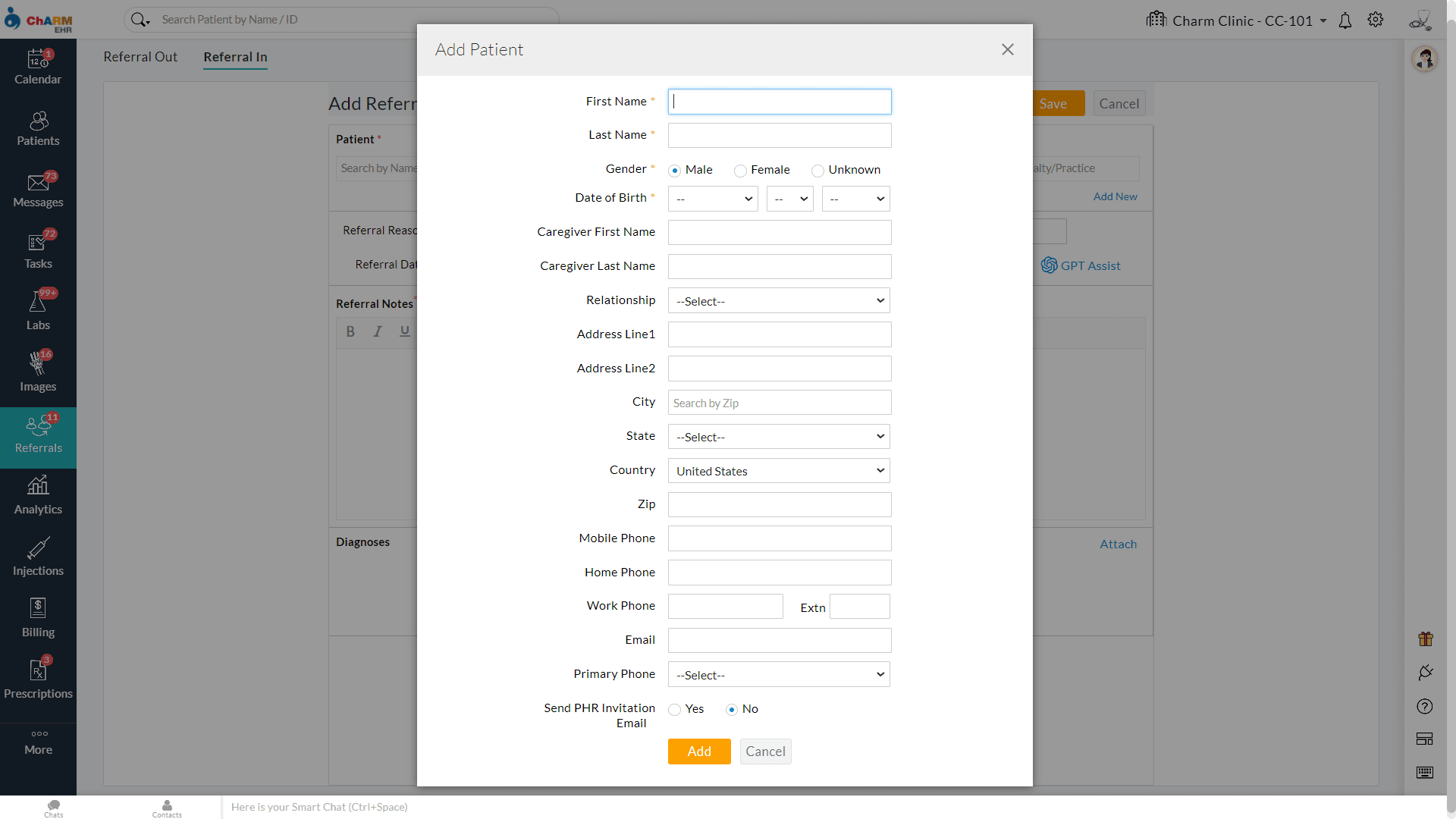Open the Relationship dropdown

(x=779, y=300)
